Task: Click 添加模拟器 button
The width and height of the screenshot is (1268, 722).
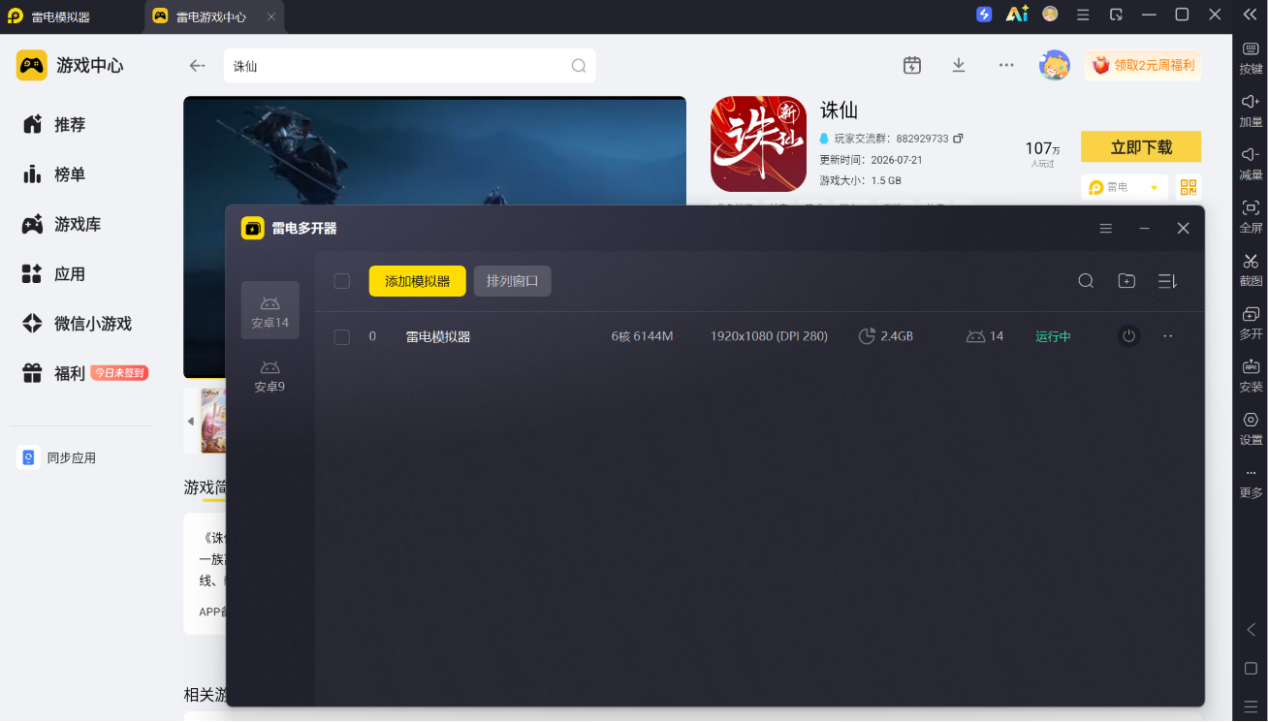Action: click(417, 281)
